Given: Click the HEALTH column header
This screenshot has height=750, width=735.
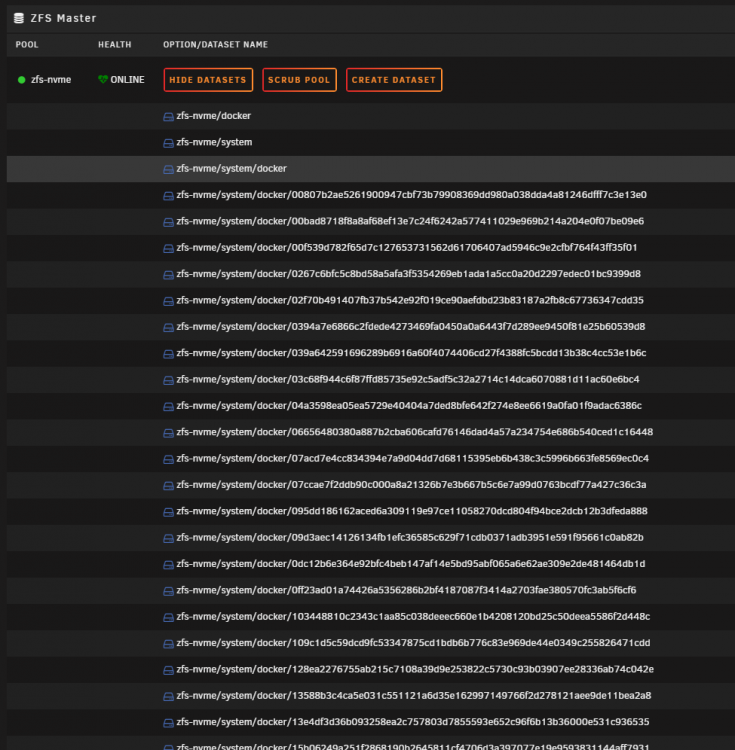Looking at the screenshot, I should [115, 44].
